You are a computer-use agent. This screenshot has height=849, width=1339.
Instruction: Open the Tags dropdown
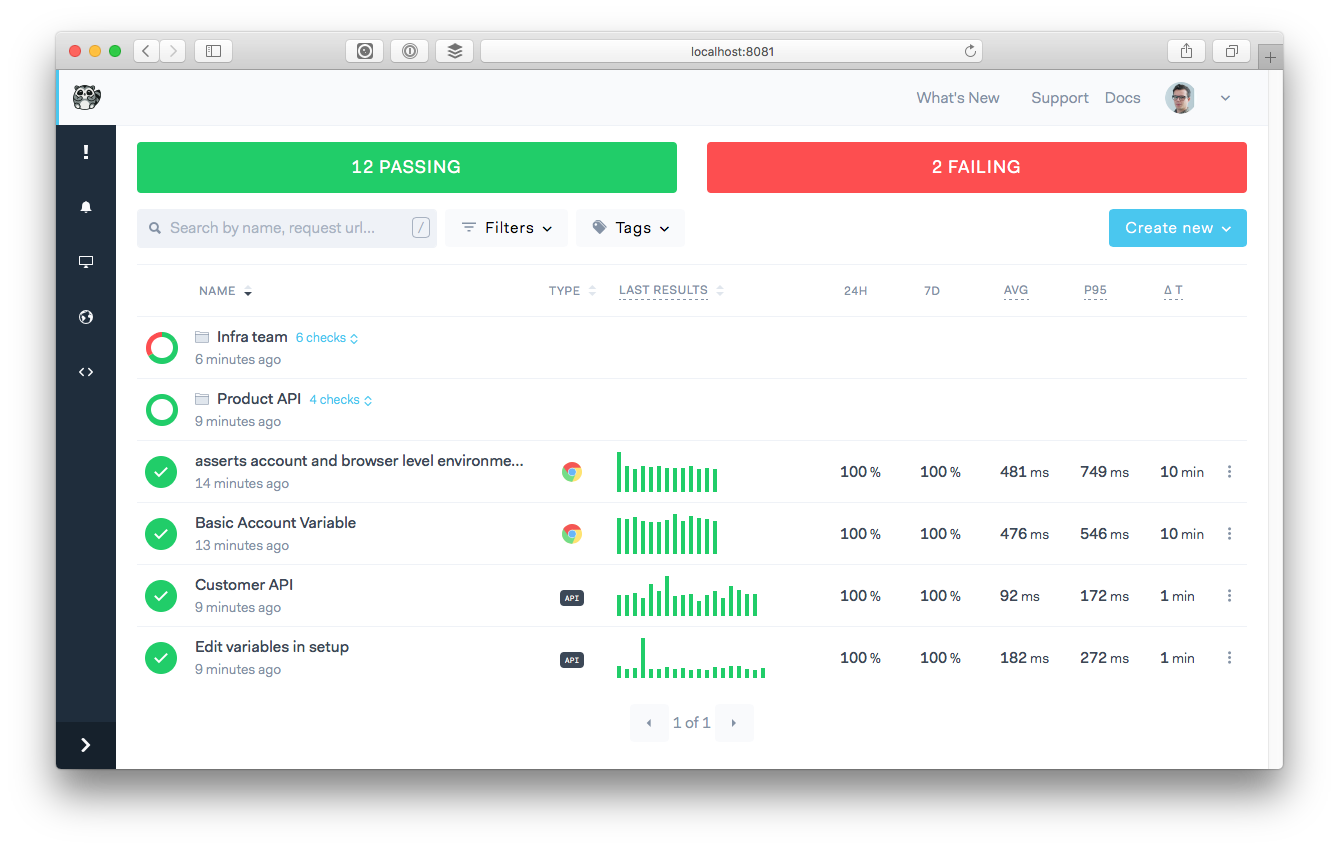(x=630, y=227)
